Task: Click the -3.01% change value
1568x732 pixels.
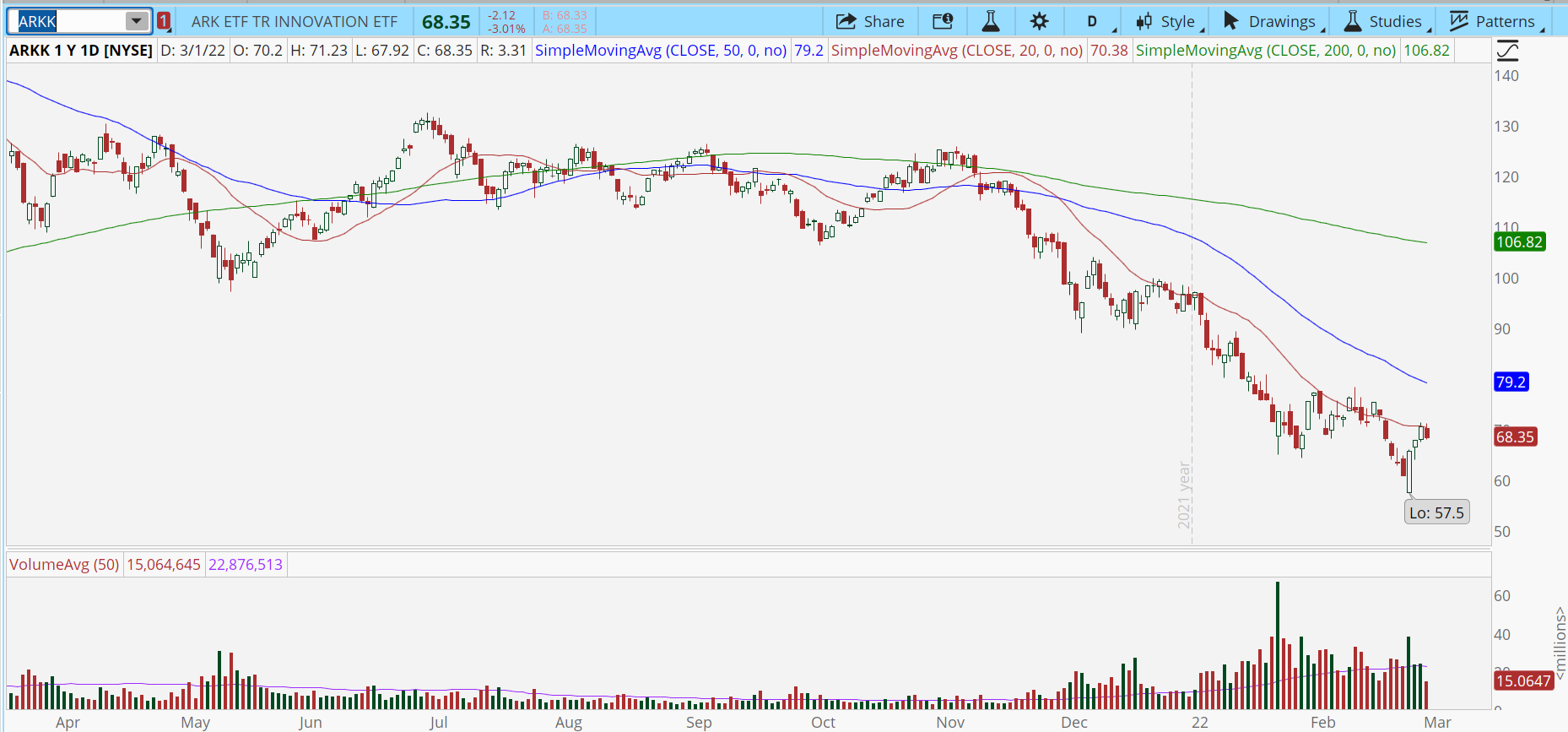Action: (506, 29)
